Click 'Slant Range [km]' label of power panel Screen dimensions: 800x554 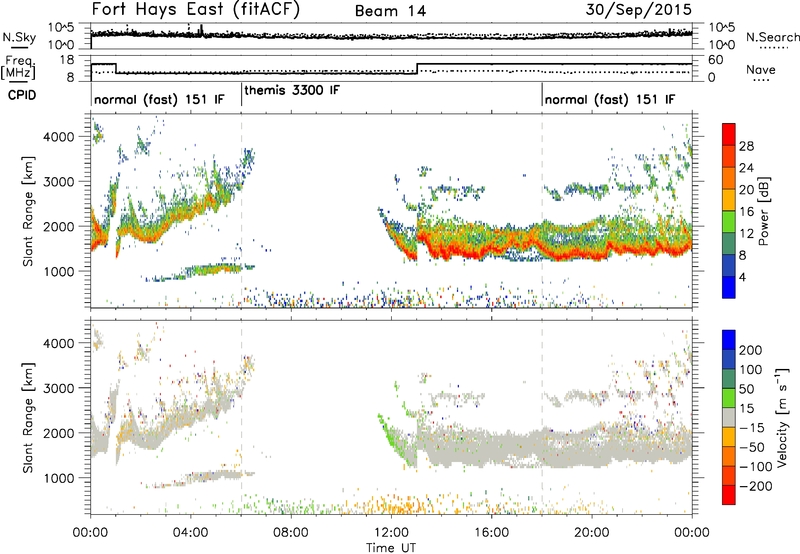click(x=28, y=211)
